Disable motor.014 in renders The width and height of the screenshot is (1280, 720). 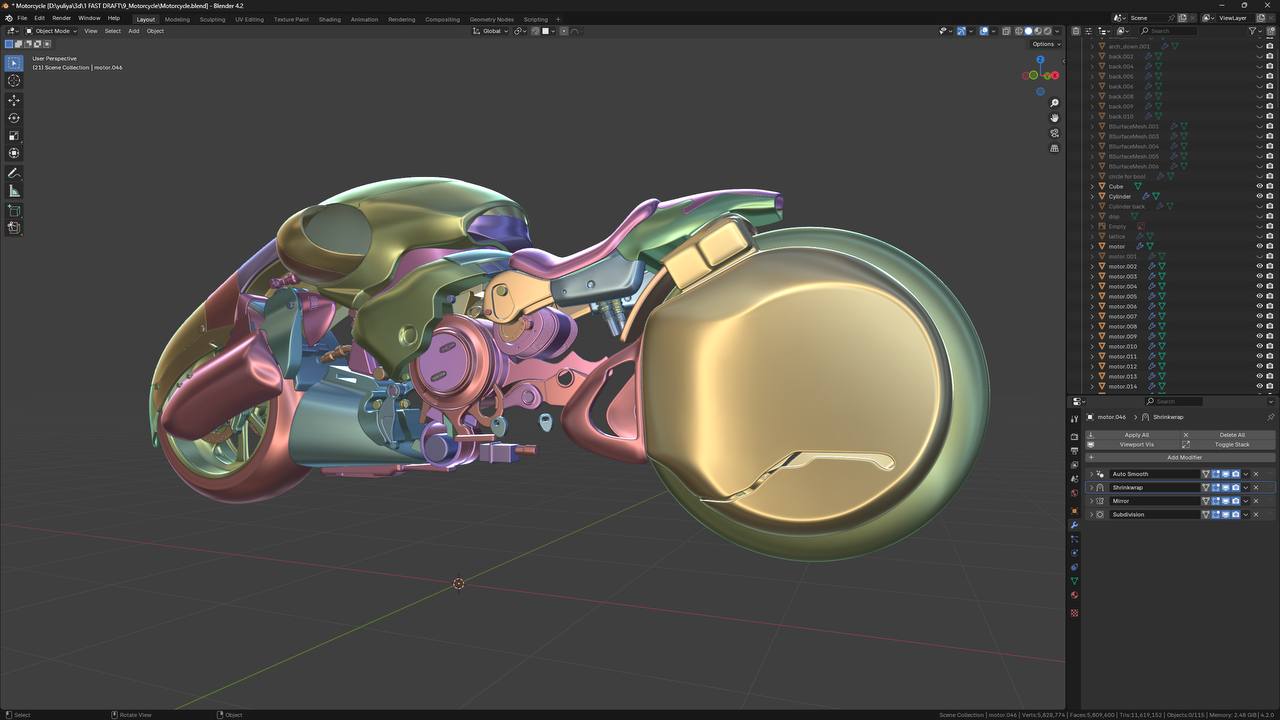coord(1270,386)
